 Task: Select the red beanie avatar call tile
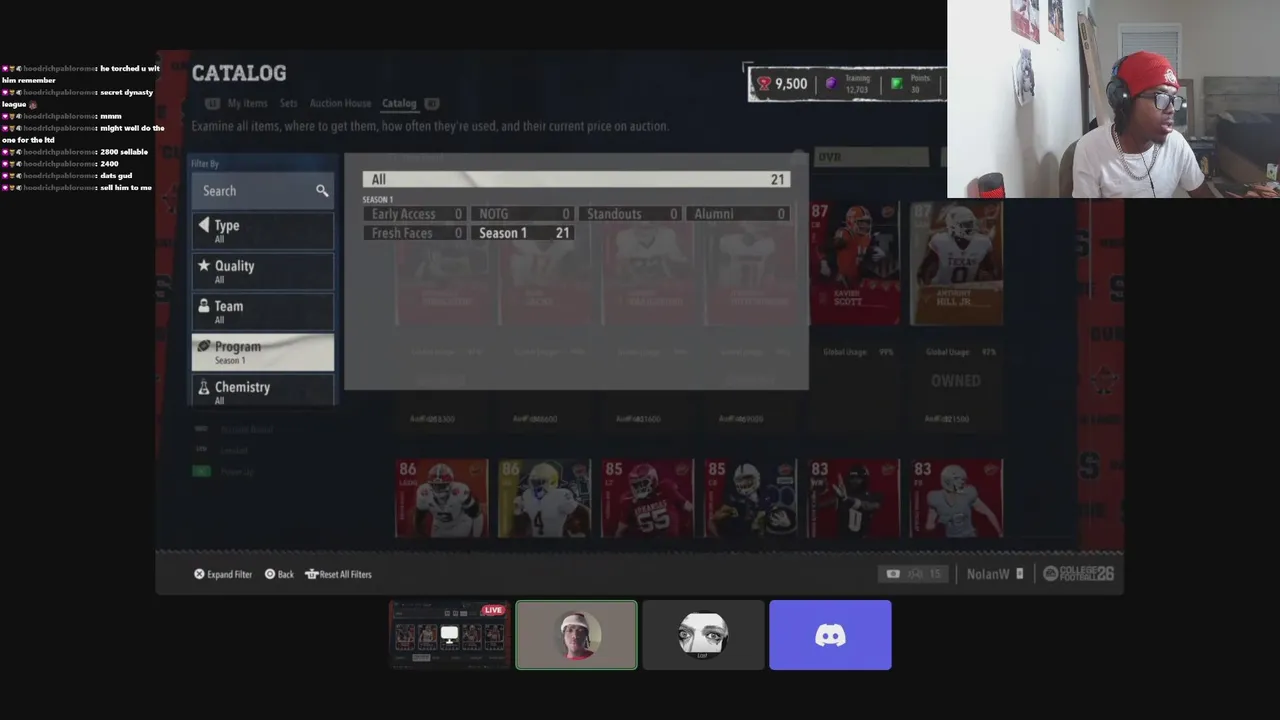(576, 635)
